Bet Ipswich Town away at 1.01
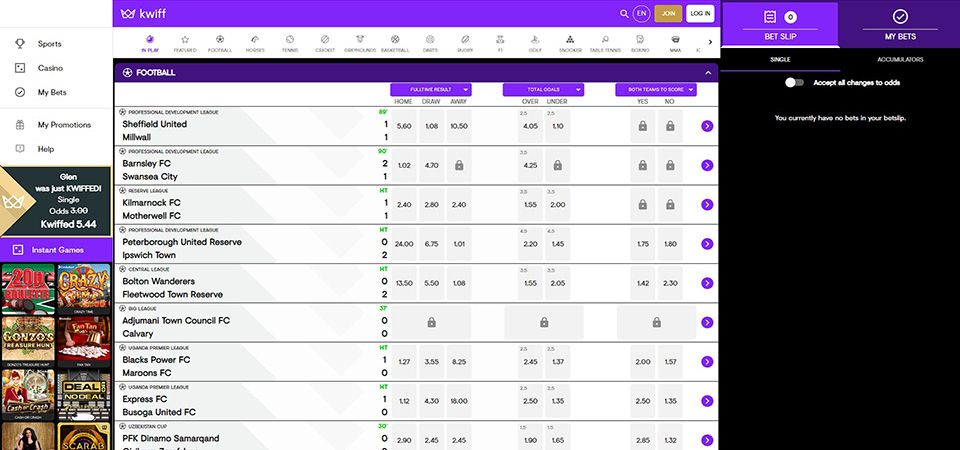This screenshot has height=450, width=960. 459,244
